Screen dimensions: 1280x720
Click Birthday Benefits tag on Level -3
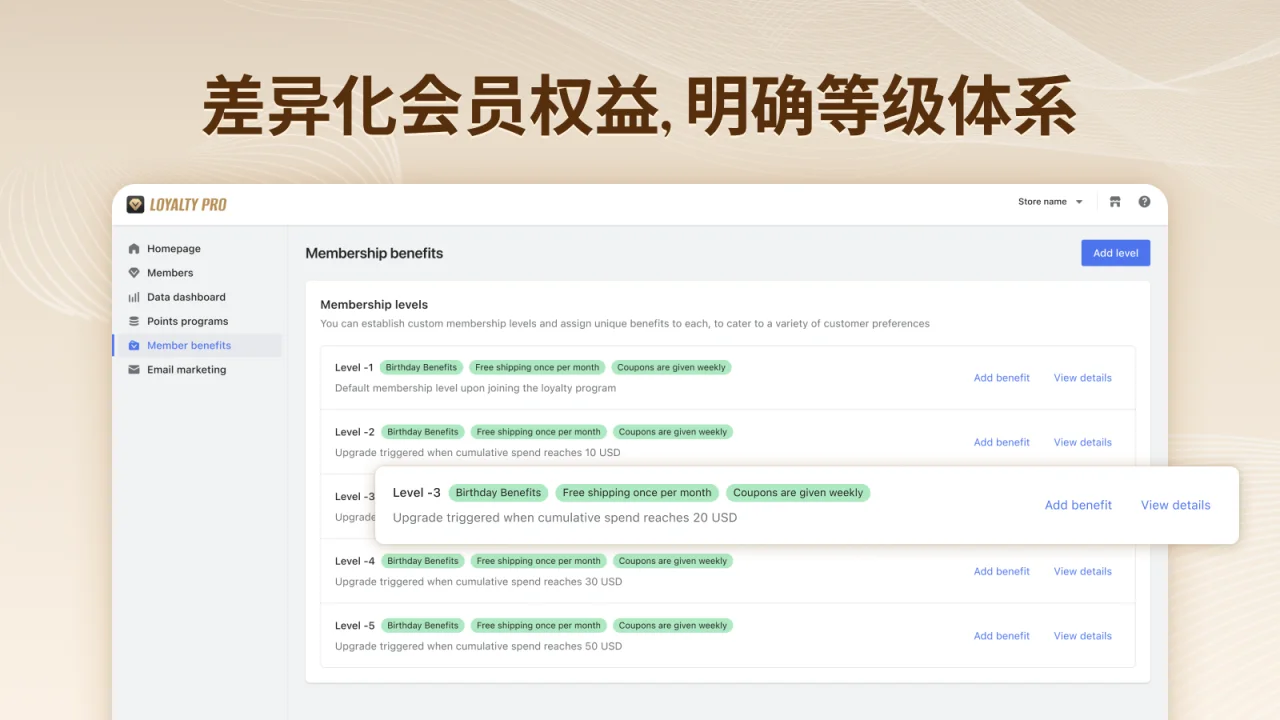point(498,493)
